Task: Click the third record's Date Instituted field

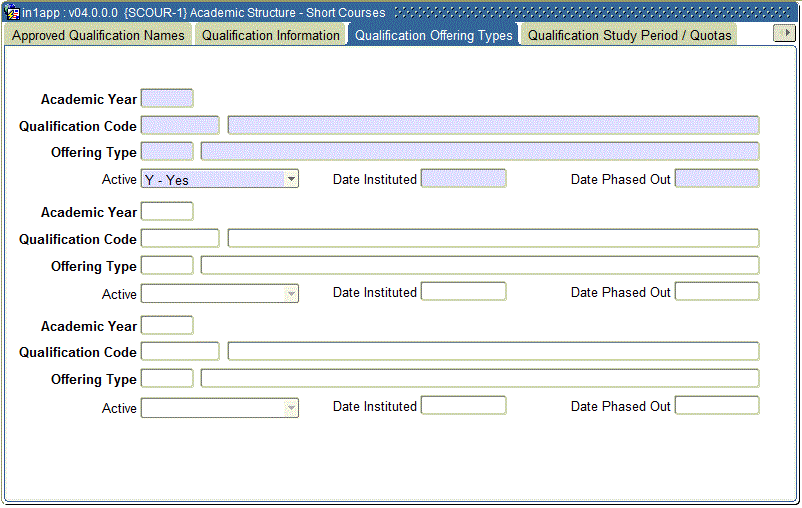Action: pyautogui.click(x=463, y=406)
